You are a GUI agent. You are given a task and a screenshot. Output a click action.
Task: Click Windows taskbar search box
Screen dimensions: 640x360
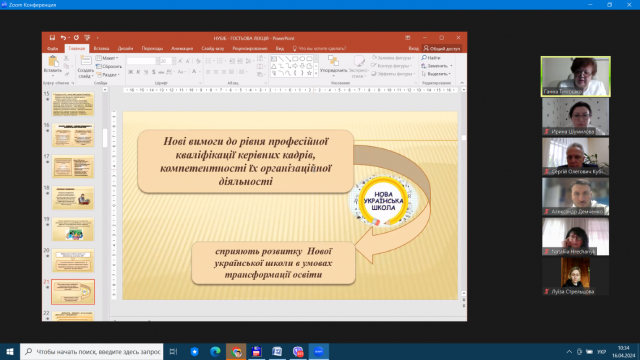pyautogui.click(x=91, y=351)
